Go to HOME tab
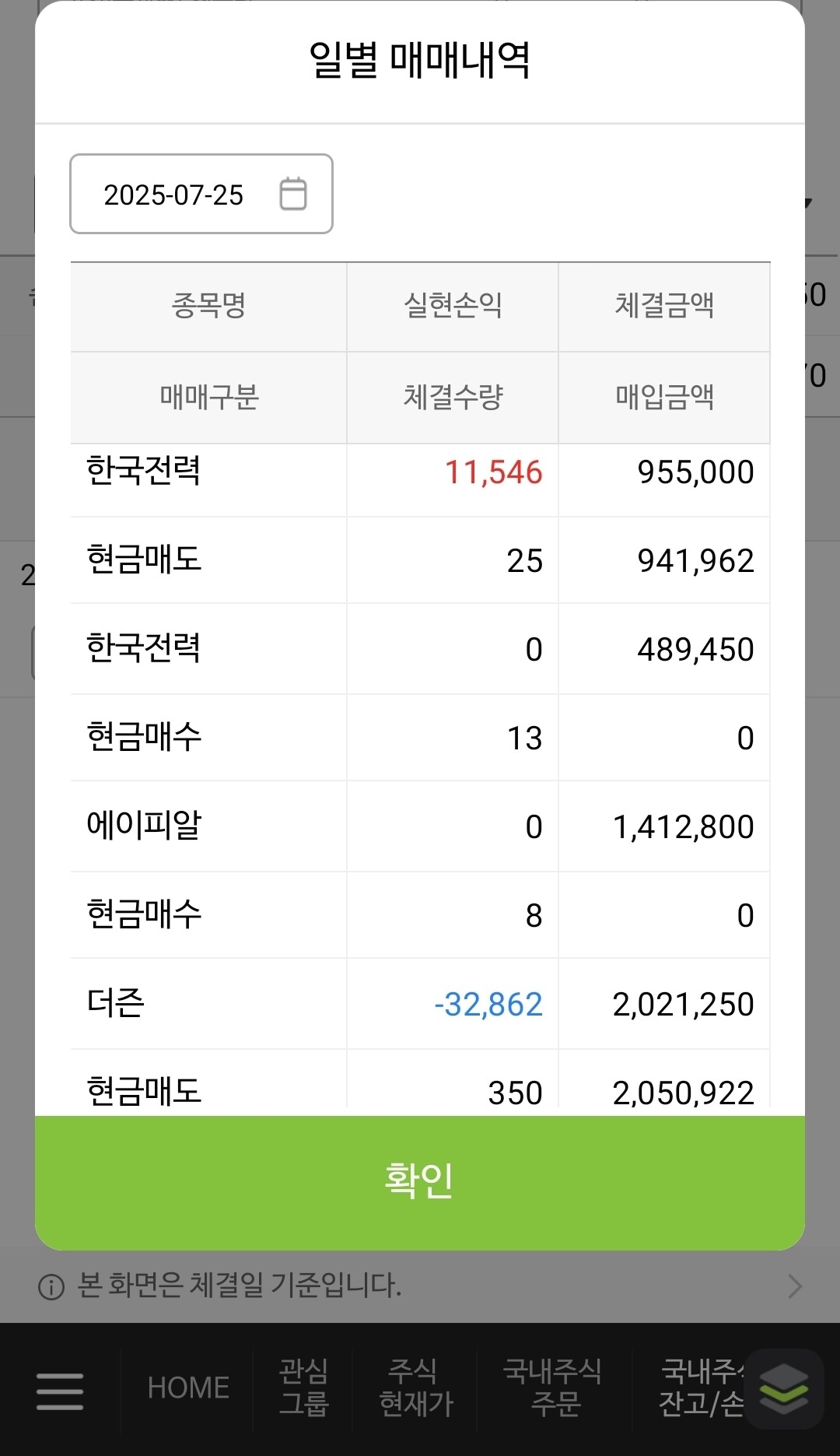This screenshot has height=1456, width=840. (x=188, y=1388)
